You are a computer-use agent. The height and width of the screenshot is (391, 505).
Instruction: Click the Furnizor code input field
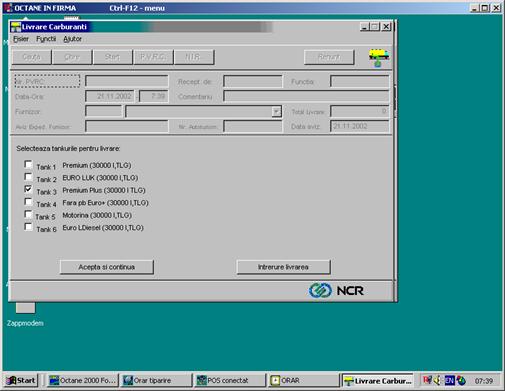104,111
